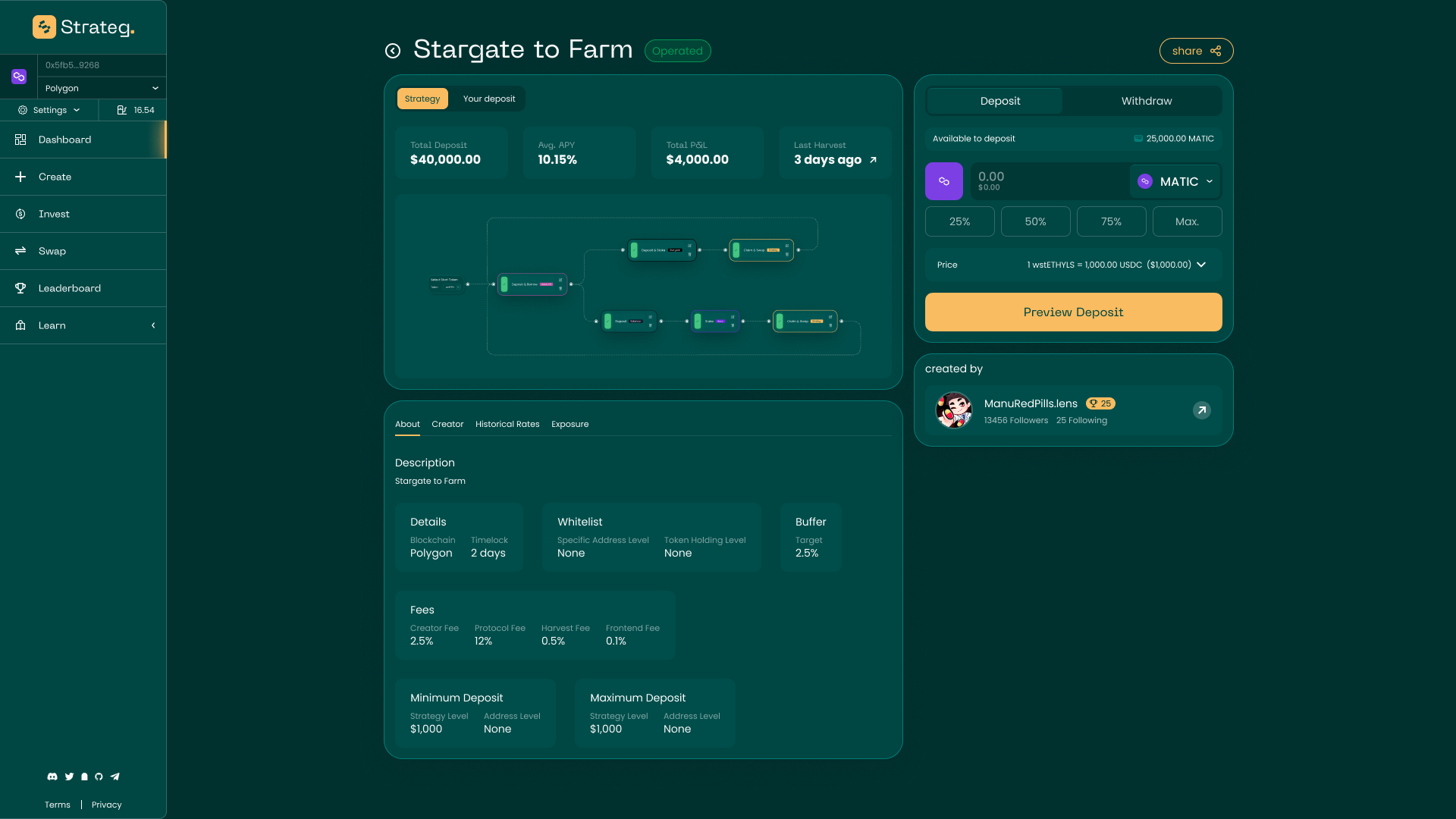This screenshot has height=819, width=1456.
Task: Click the $40,000.00 Total Deposit value
Action: 445,160
